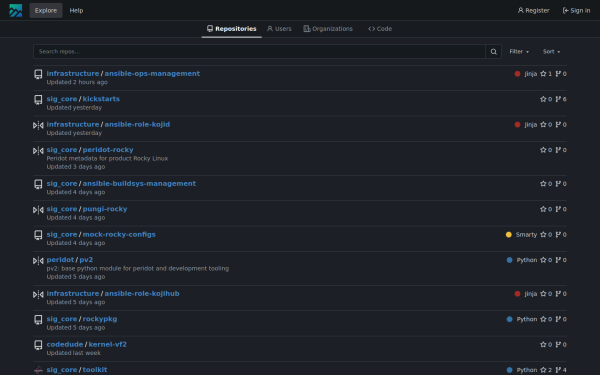Click star icon on rockypkg row
600x375 pixels.
click(543, 319)
